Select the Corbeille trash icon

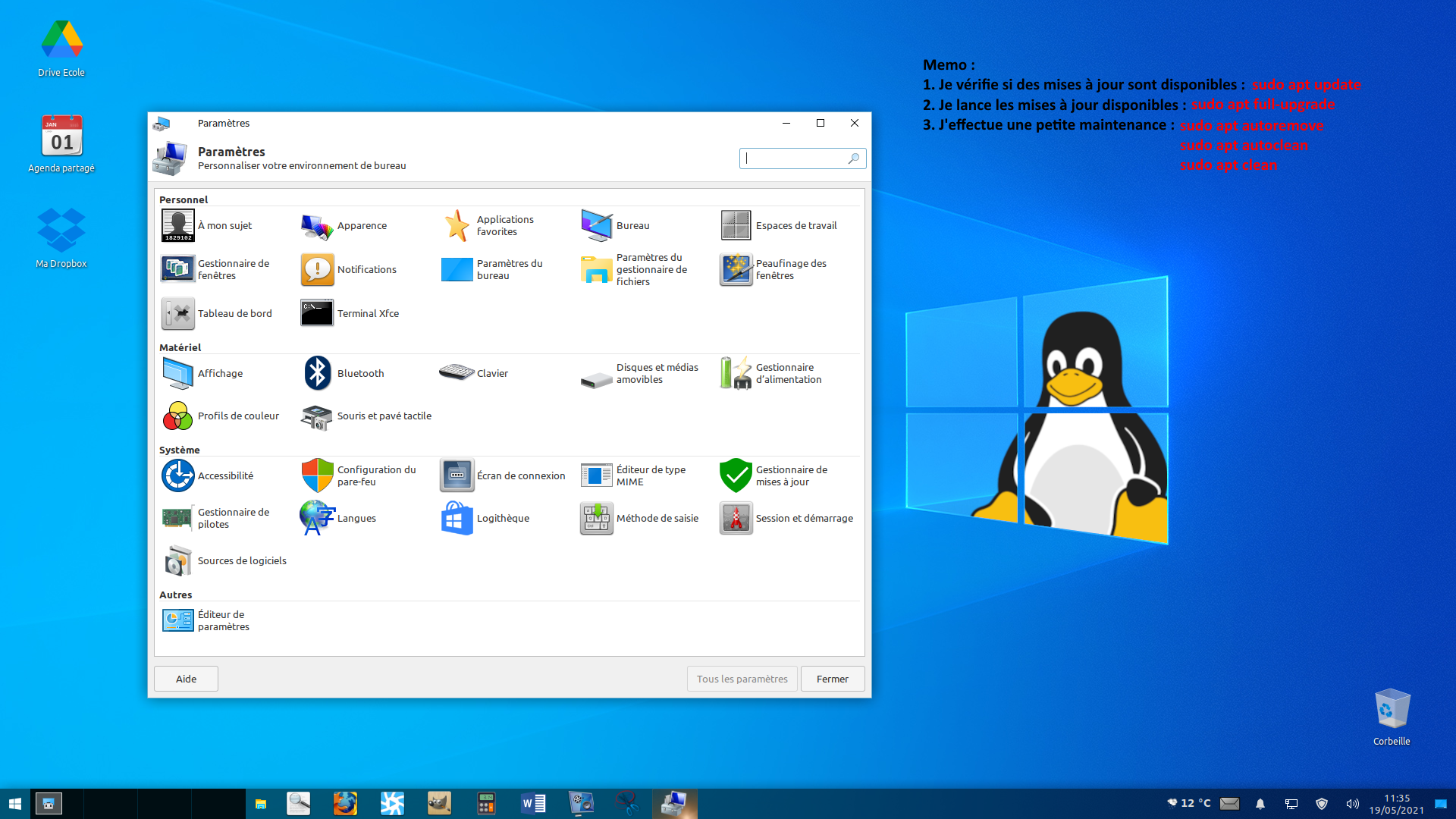coord(1392,717)
